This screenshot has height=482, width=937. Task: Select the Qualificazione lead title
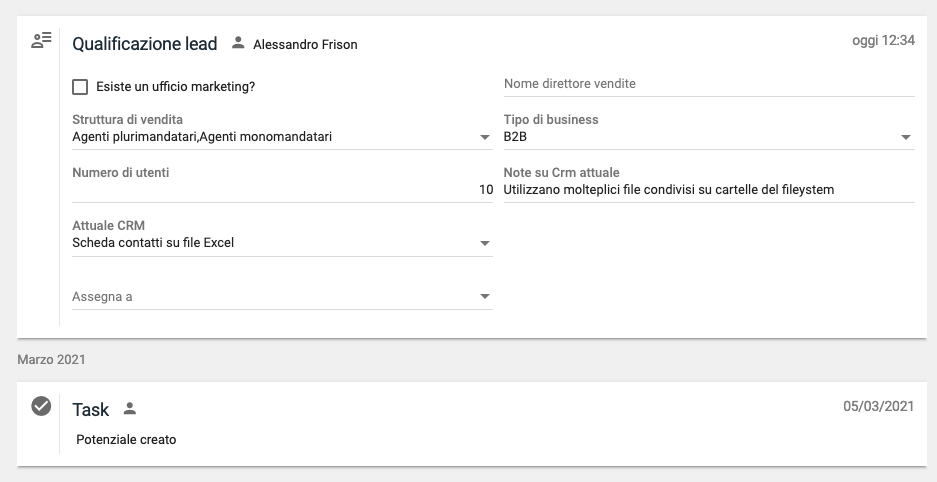pyautogui.click(x=144, y=44)
